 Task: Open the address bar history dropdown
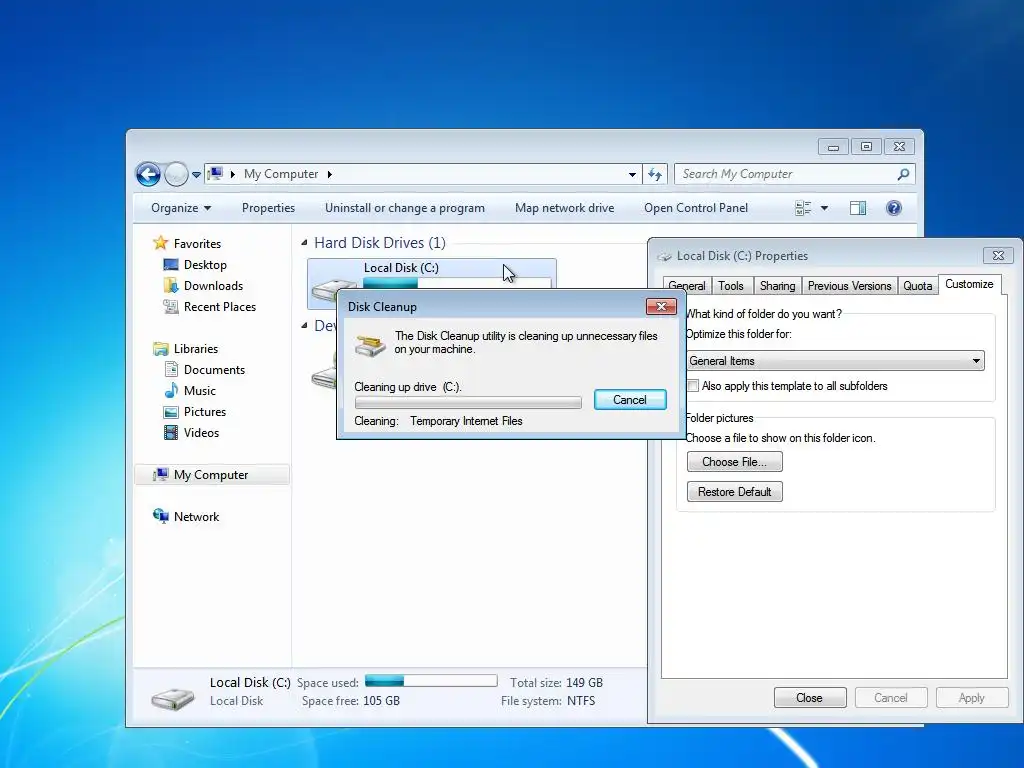click(x=632, y=174)
